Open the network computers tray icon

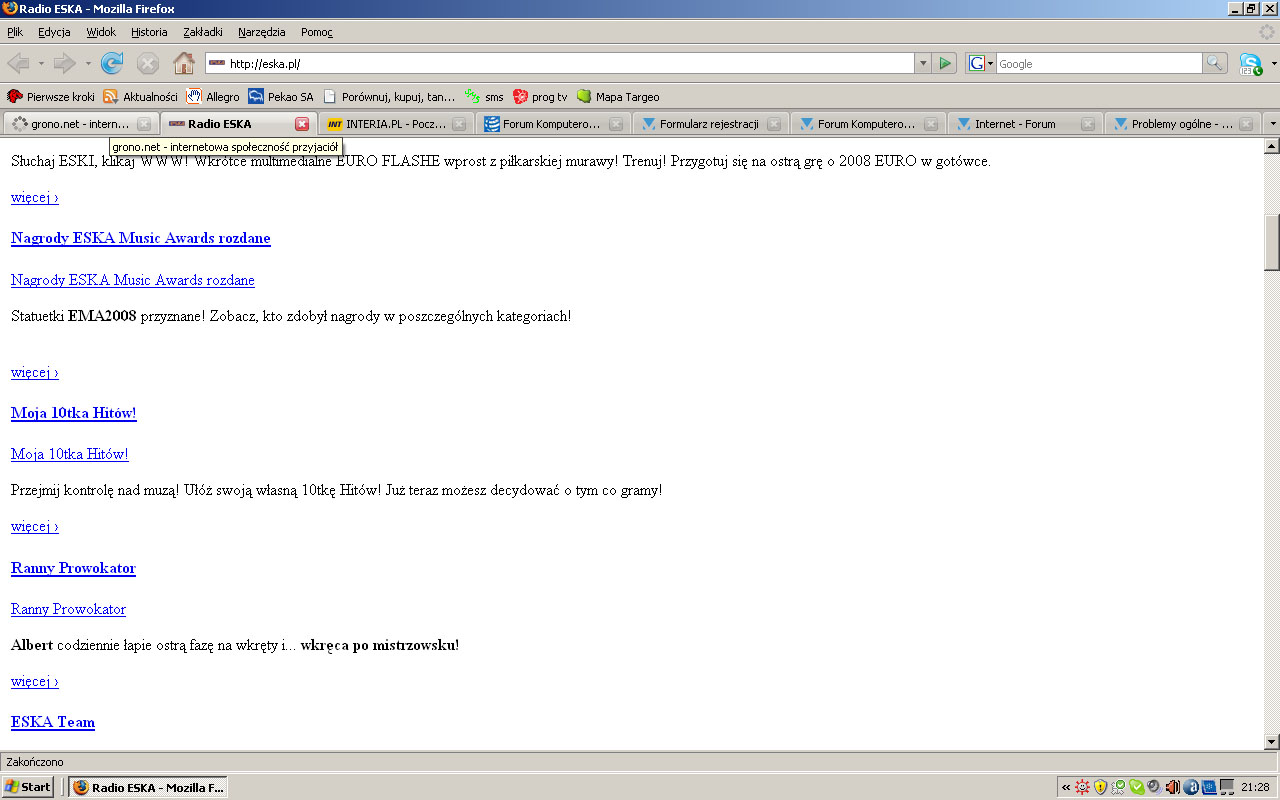tap(1227, 787)
